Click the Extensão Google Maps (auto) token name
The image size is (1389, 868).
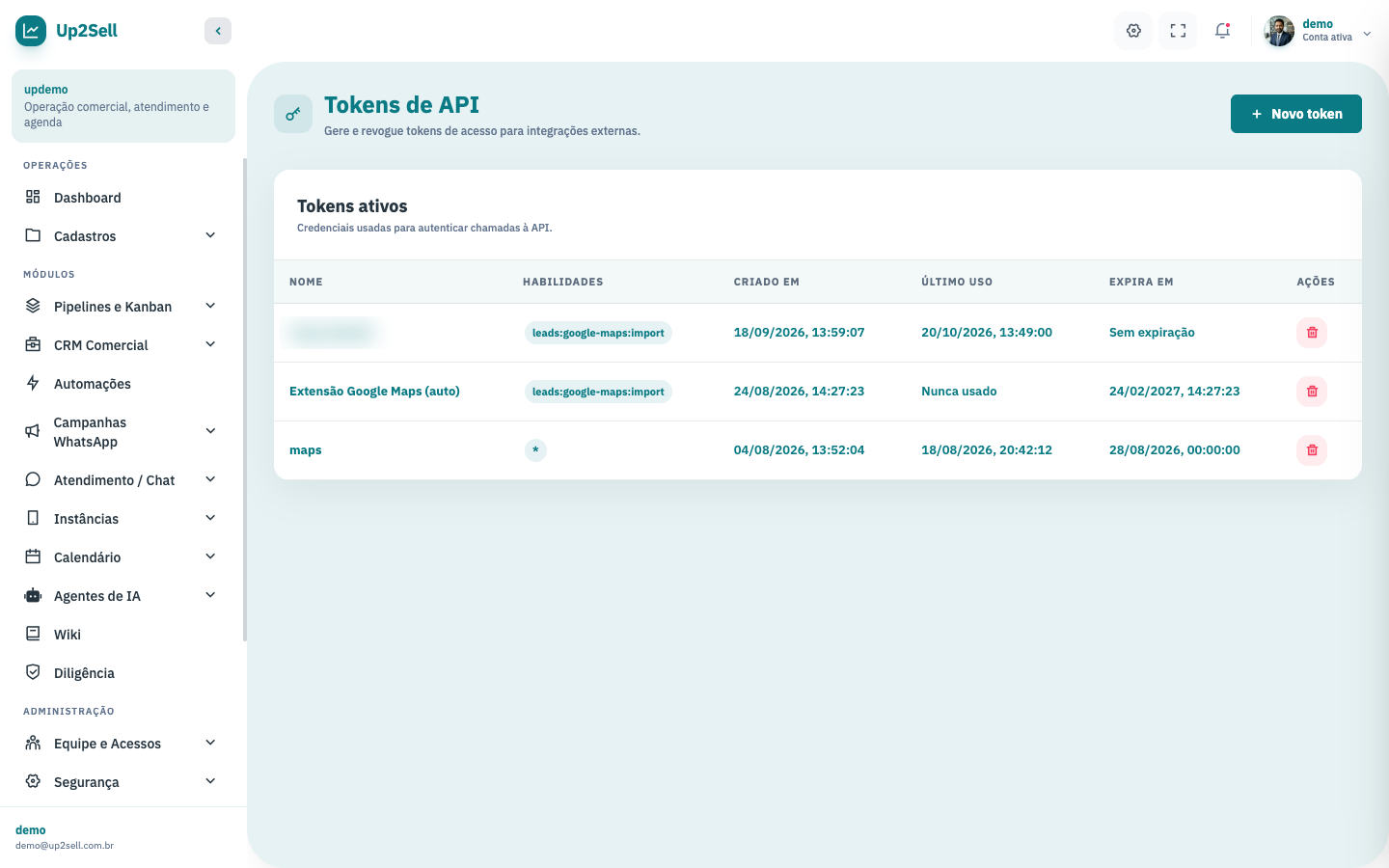tap(374, 392)
